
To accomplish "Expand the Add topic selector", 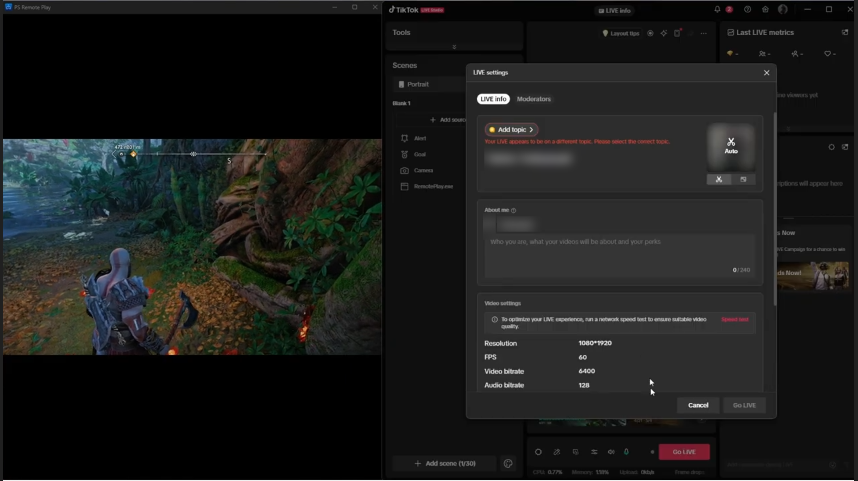I will pos(512,130).
